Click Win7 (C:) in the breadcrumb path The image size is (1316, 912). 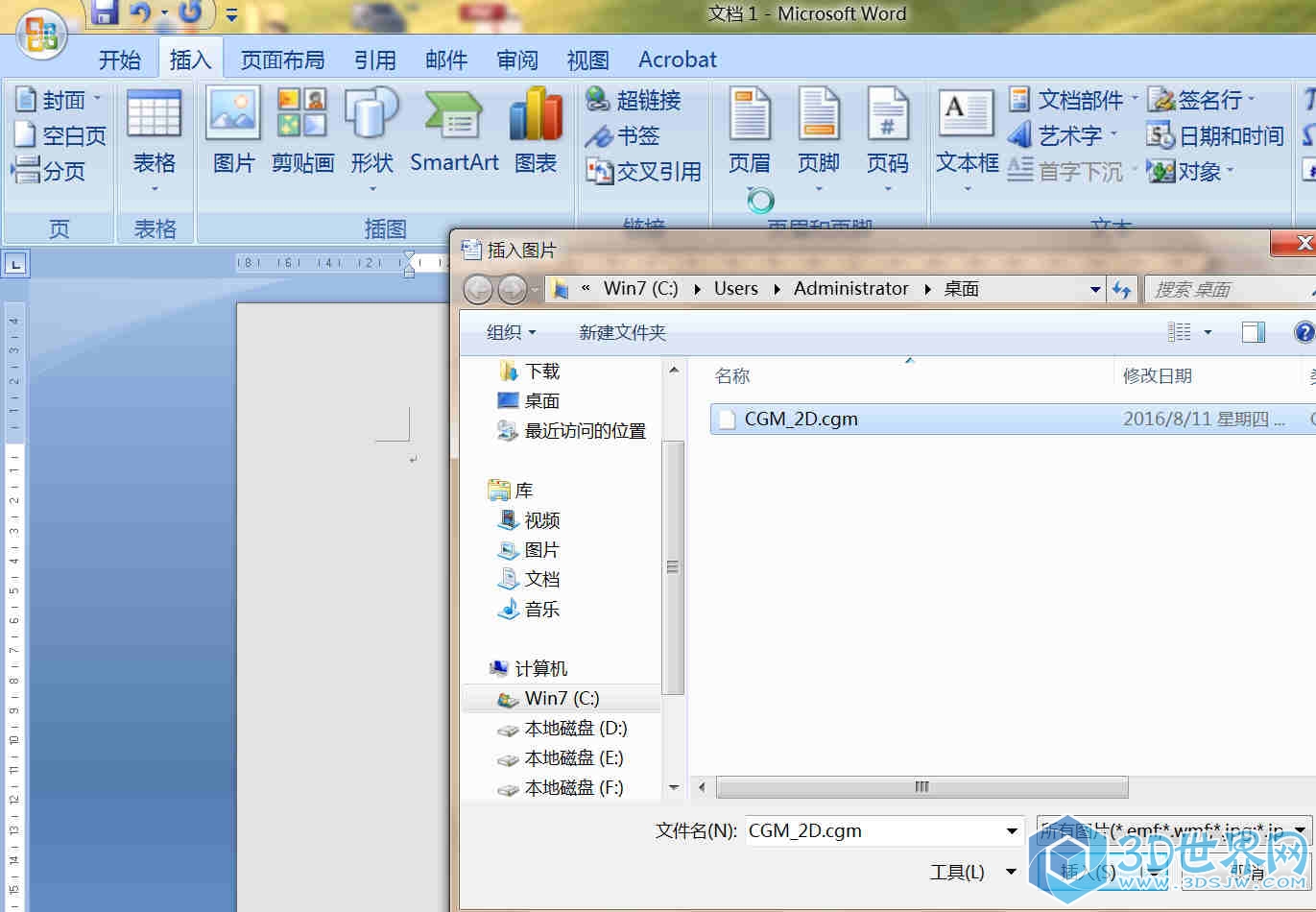640,289
